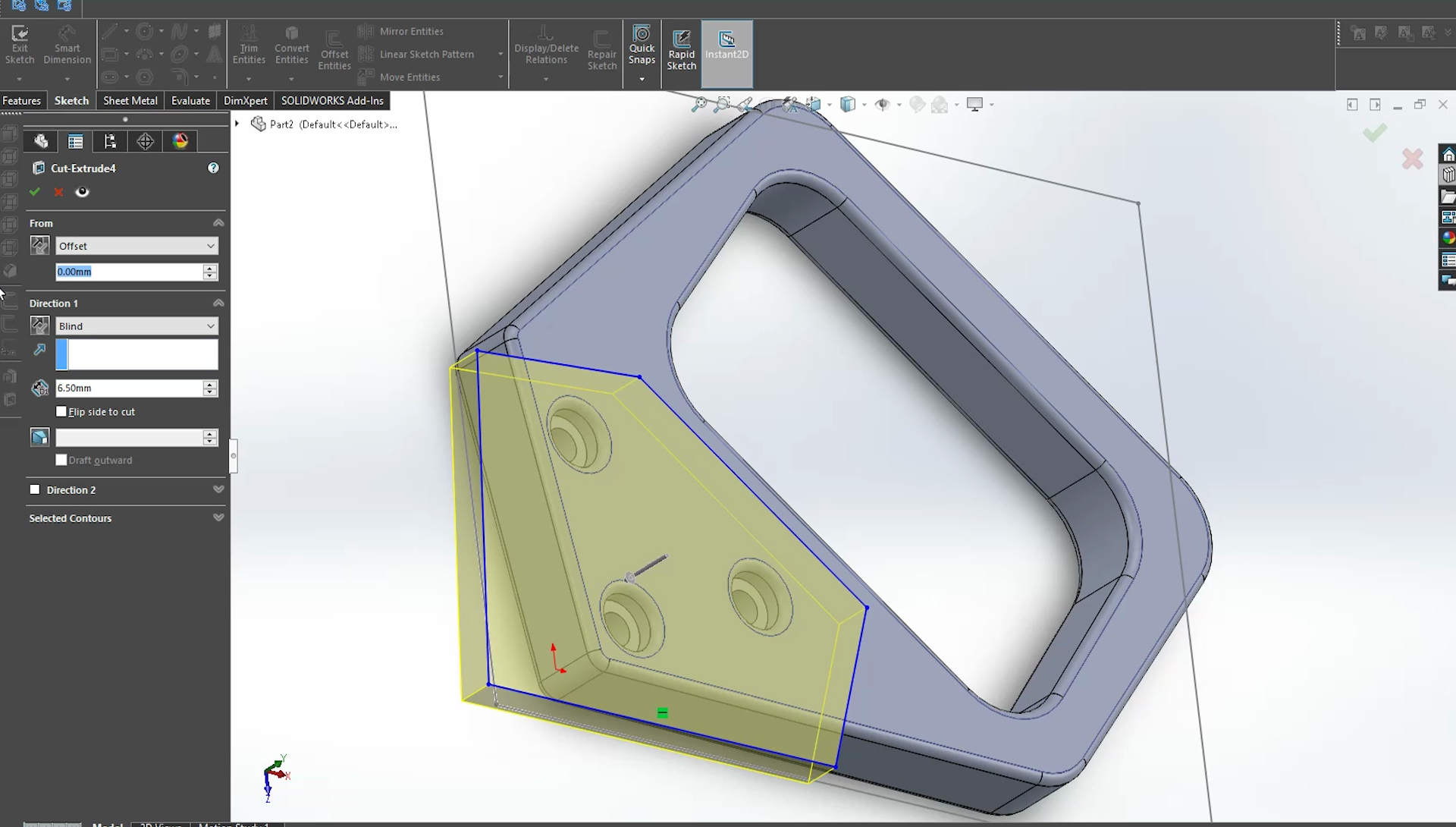This screenshot has height=827, width=1456.
Task: Click Zoom to Area tool
Action: pos(722,105)
